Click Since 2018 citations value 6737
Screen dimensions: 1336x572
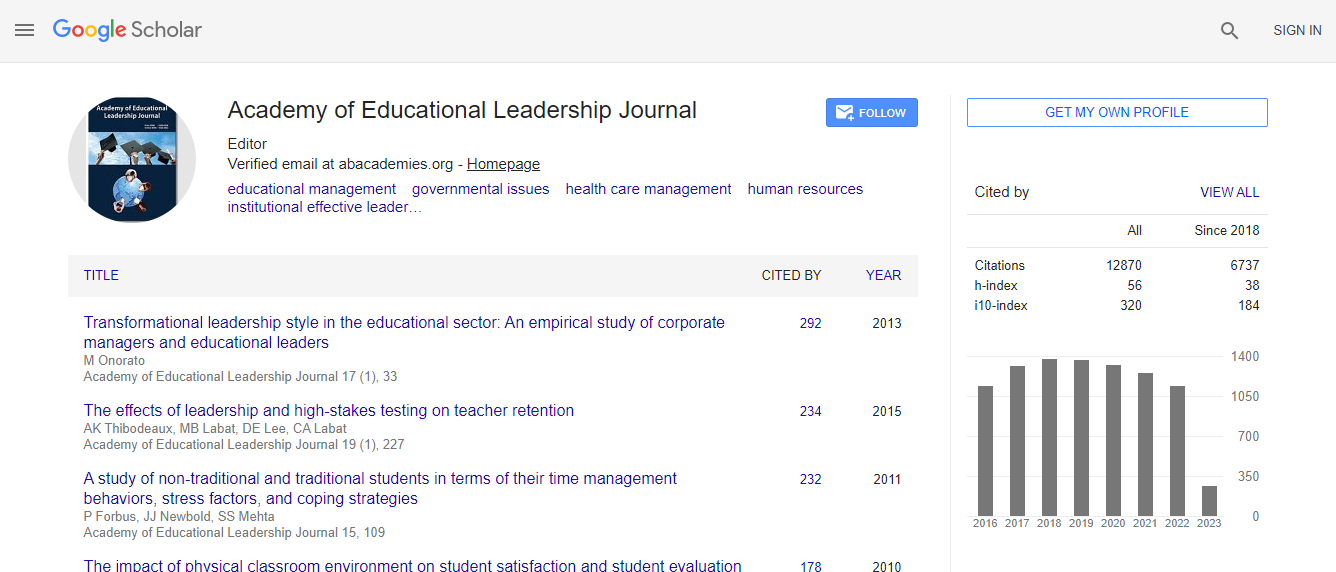click(x=1244, y=265)
